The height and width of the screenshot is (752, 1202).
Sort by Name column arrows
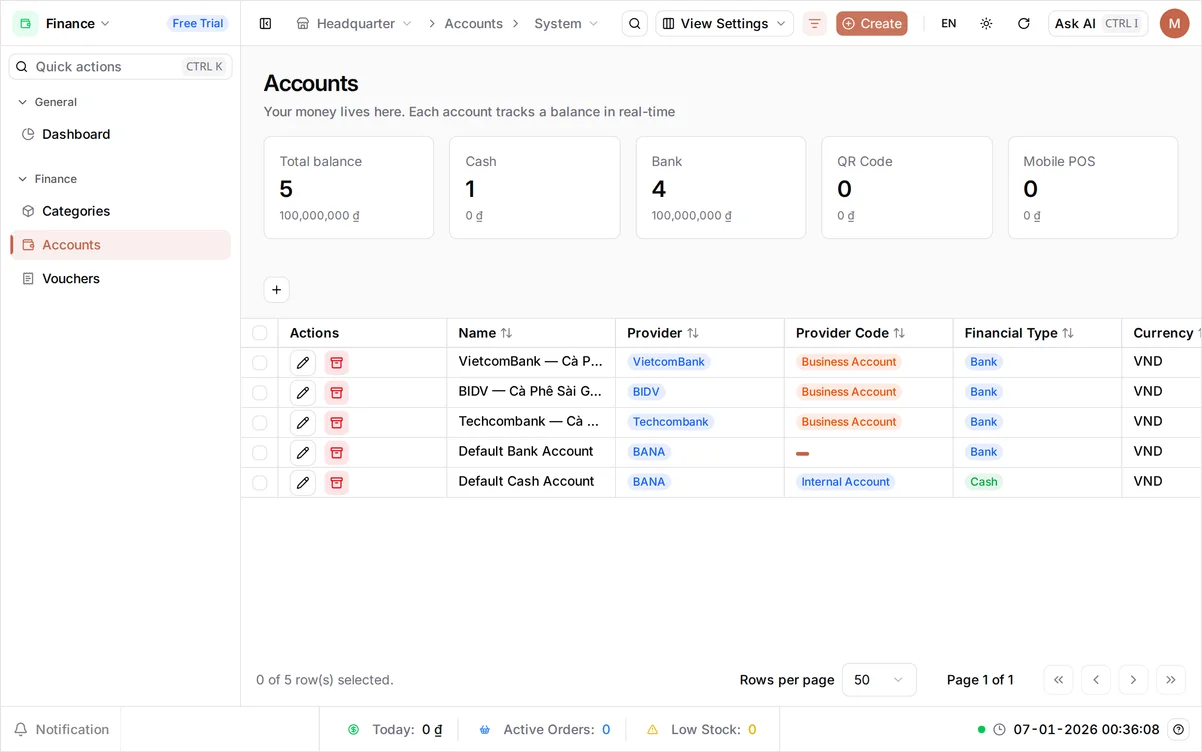[x=506, y=333]
